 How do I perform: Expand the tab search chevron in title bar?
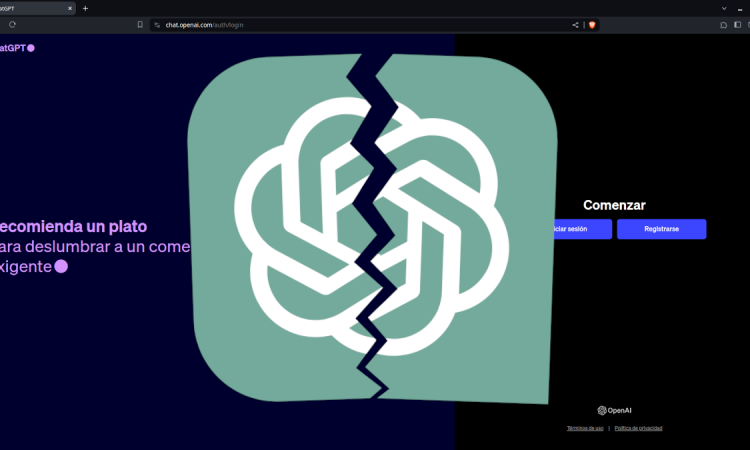click(x=724, y=8)
